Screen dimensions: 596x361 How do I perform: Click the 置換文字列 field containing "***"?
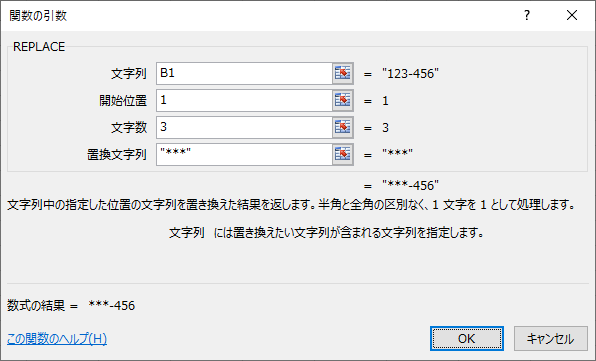244,154
